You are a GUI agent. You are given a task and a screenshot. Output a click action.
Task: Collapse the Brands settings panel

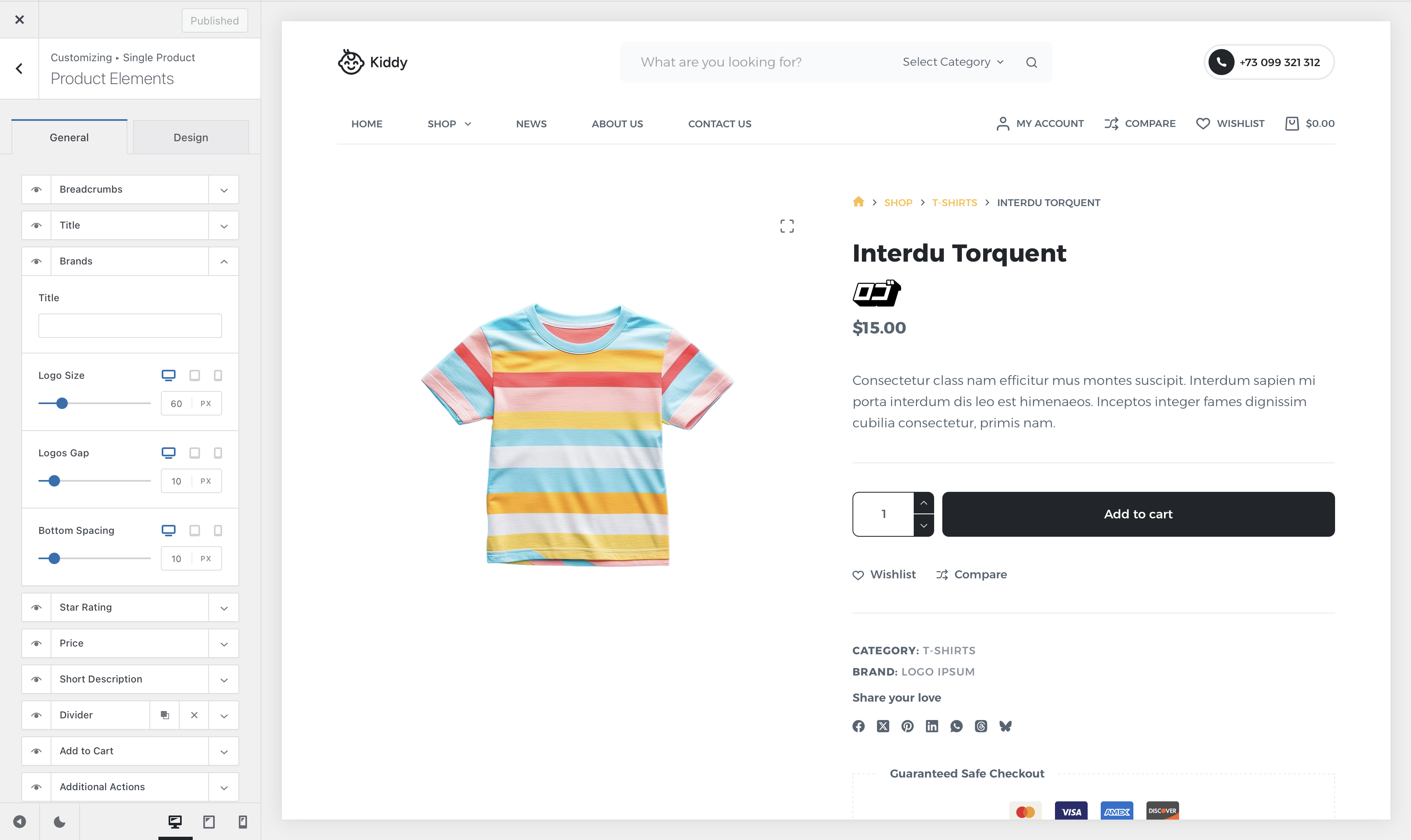pos(224,261)
